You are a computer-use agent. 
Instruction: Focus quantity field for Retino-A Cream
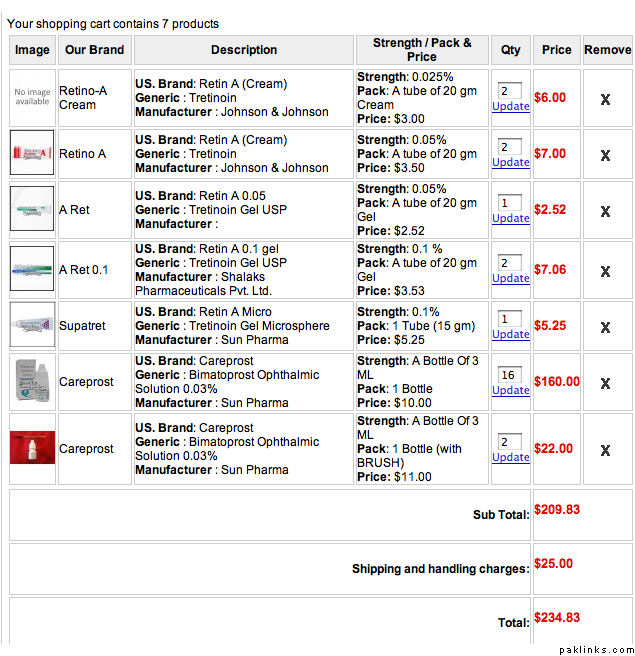510,91
